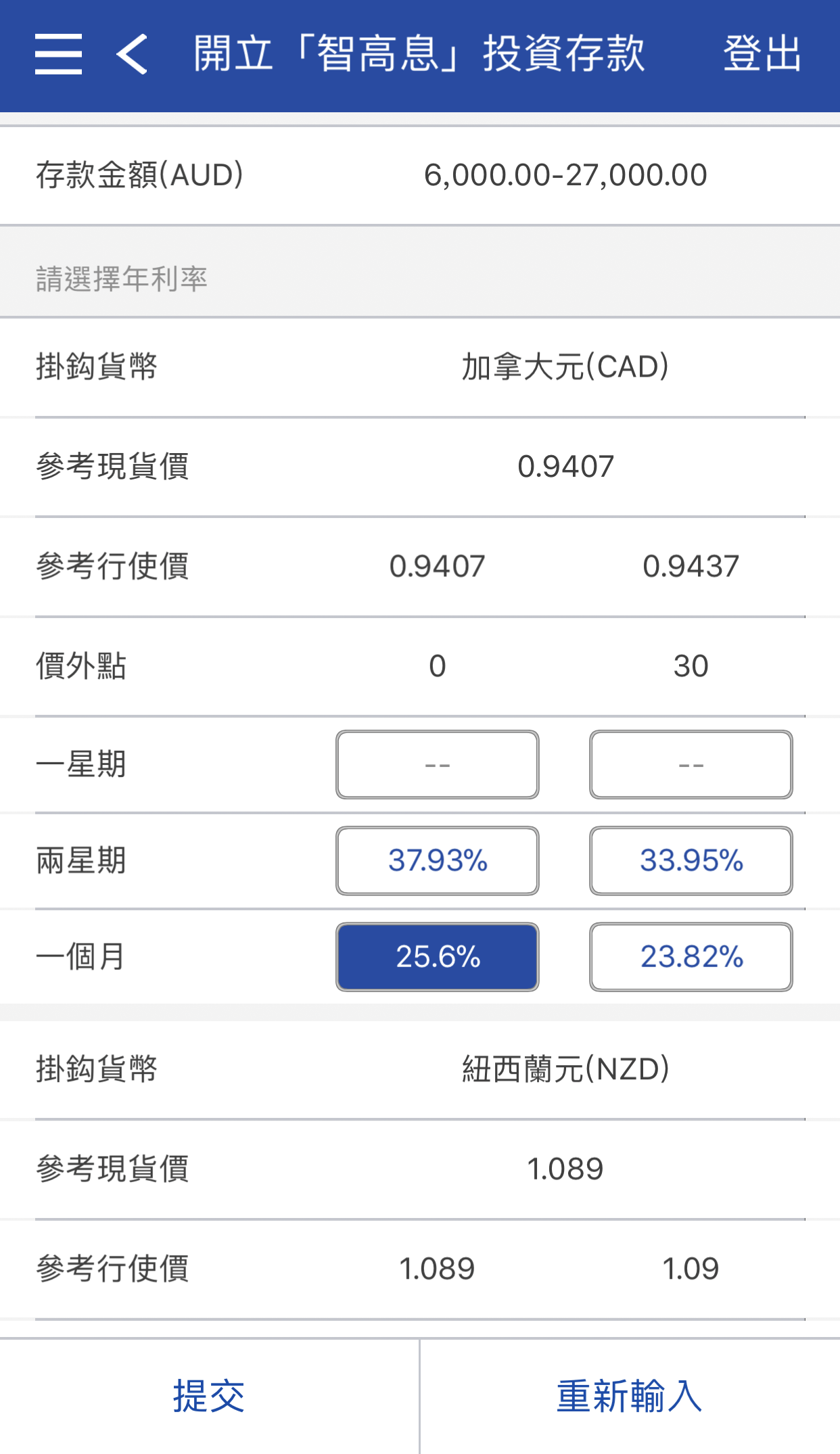Go back using the header arrow
Viewport: 840px width, 1454px height.
pos(132,54)
